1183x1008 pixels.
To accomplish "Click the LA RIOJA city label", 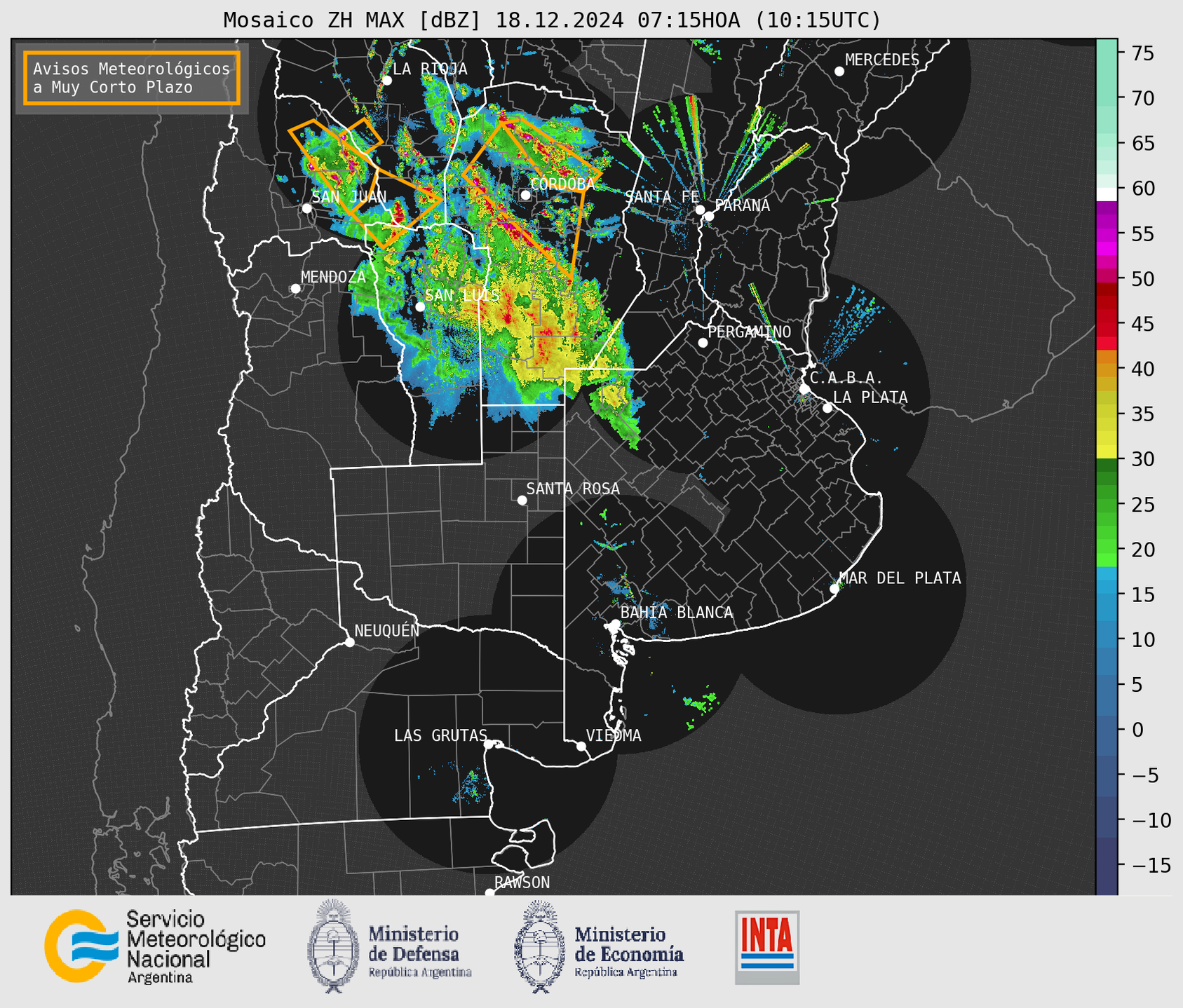I will click(x=430, y=69).
